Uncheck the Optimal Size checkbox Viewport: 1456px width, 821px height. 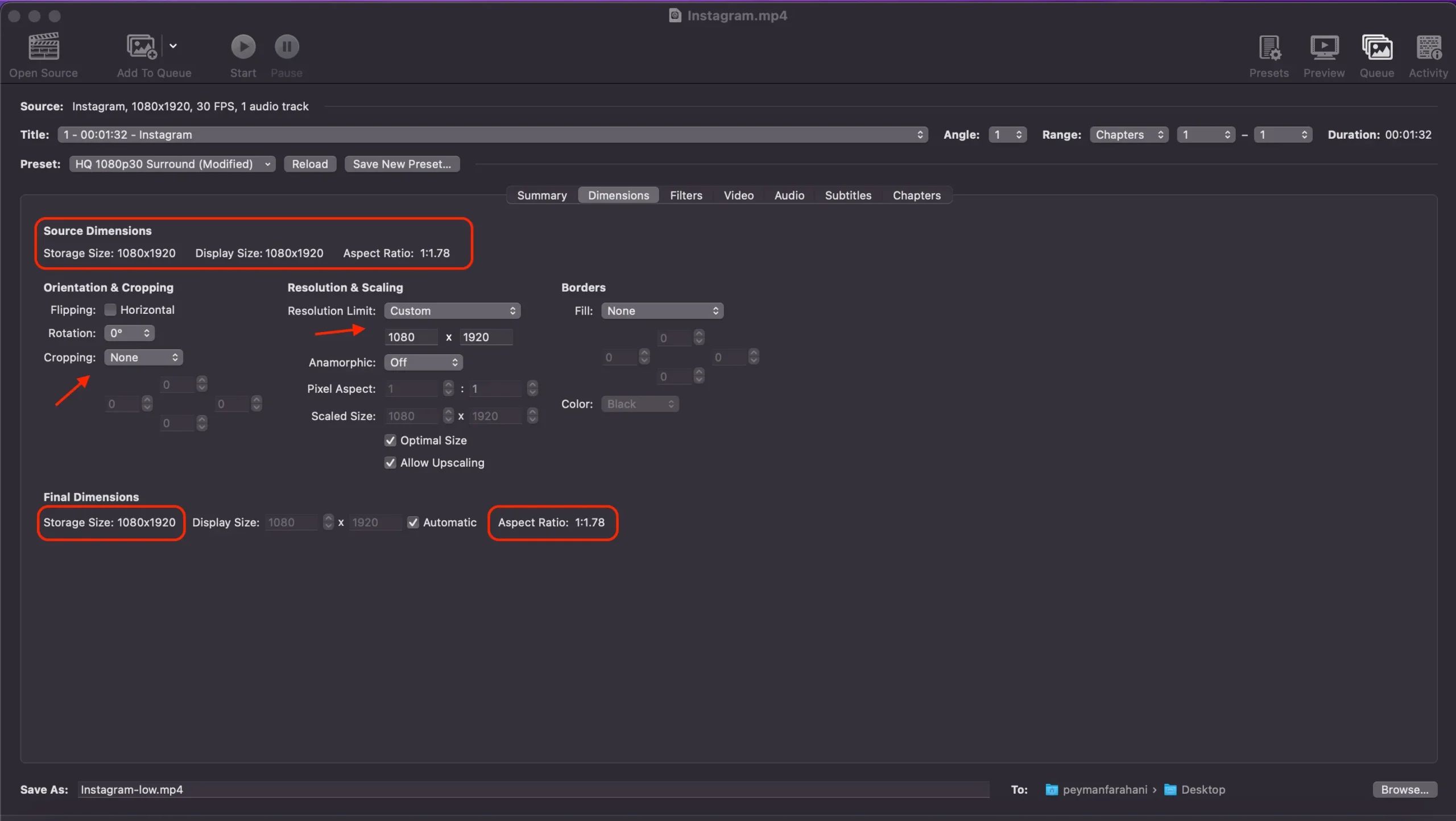pos(390,441)
